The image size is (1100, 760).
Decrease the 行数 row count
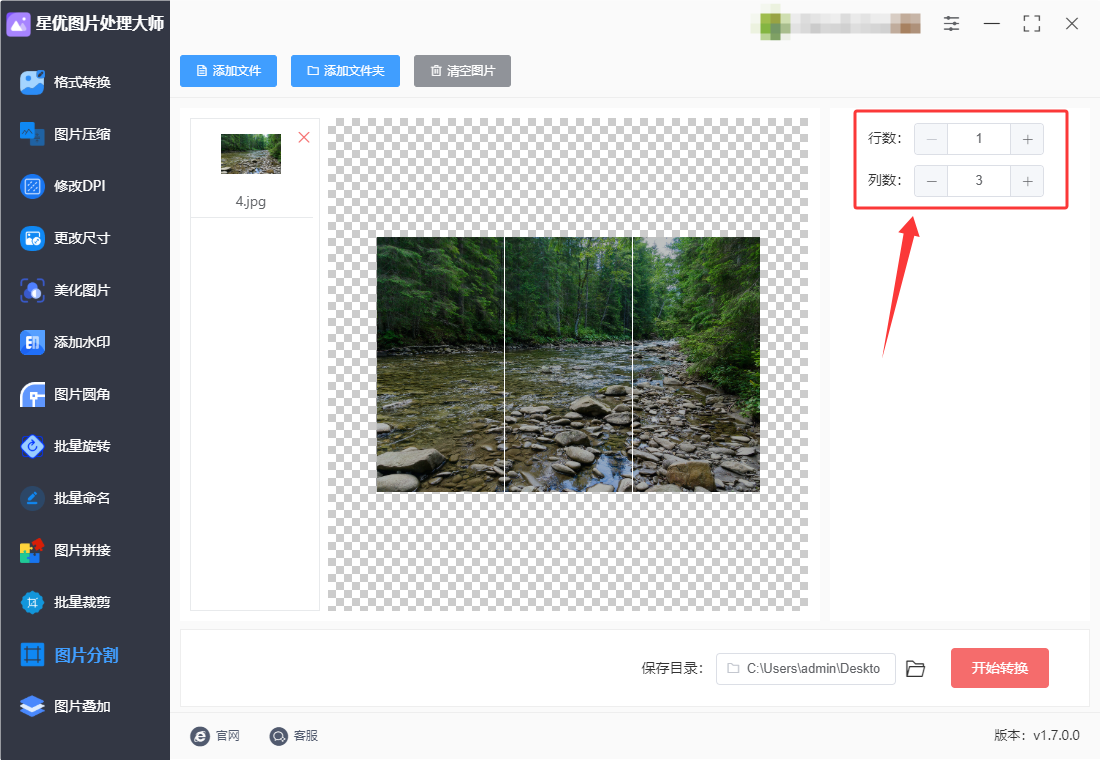pos(931,139)
